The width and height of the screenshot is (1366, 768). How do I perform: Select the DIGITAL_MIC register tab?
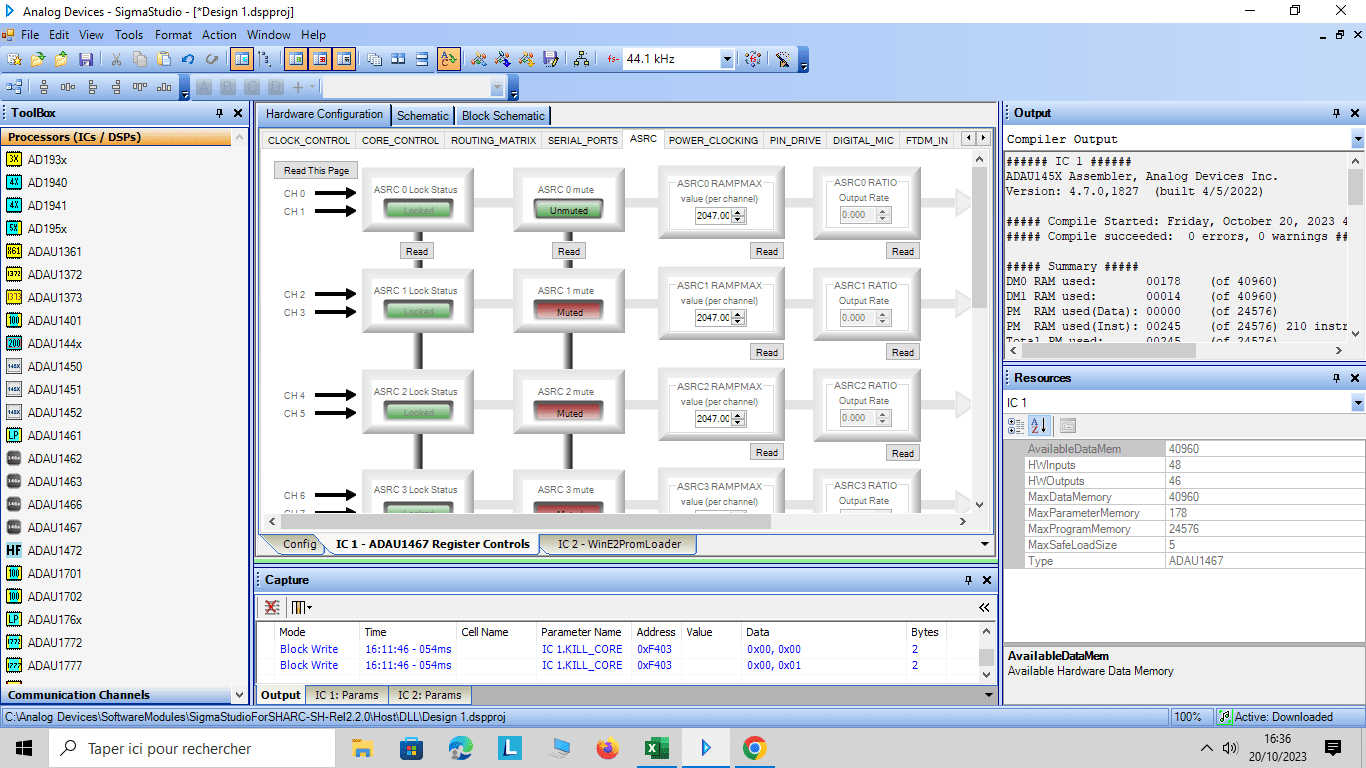pyautogui.click(x=863, y=140)
